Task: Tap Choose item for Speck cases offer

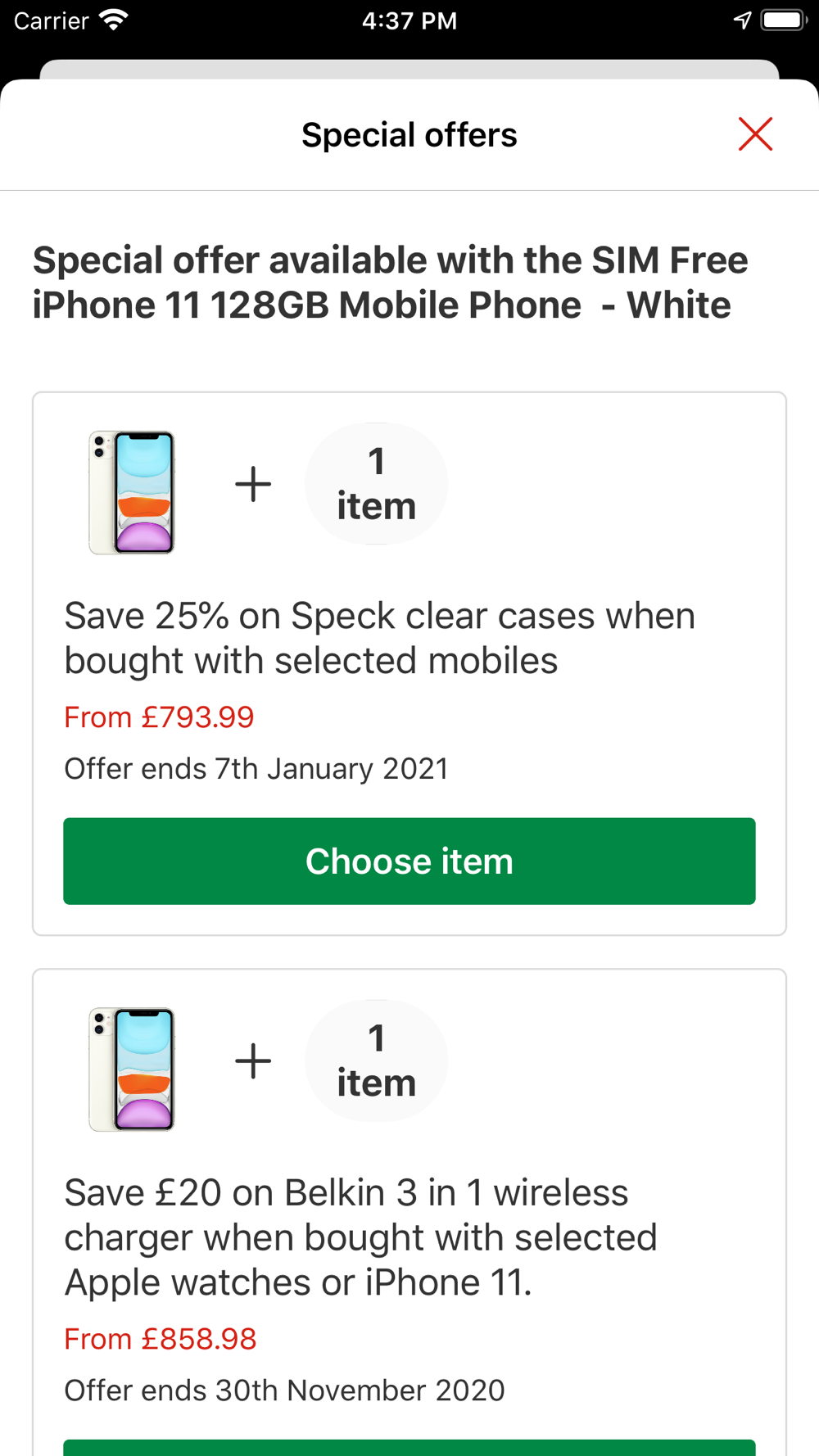Action: (x=409, y=861)
